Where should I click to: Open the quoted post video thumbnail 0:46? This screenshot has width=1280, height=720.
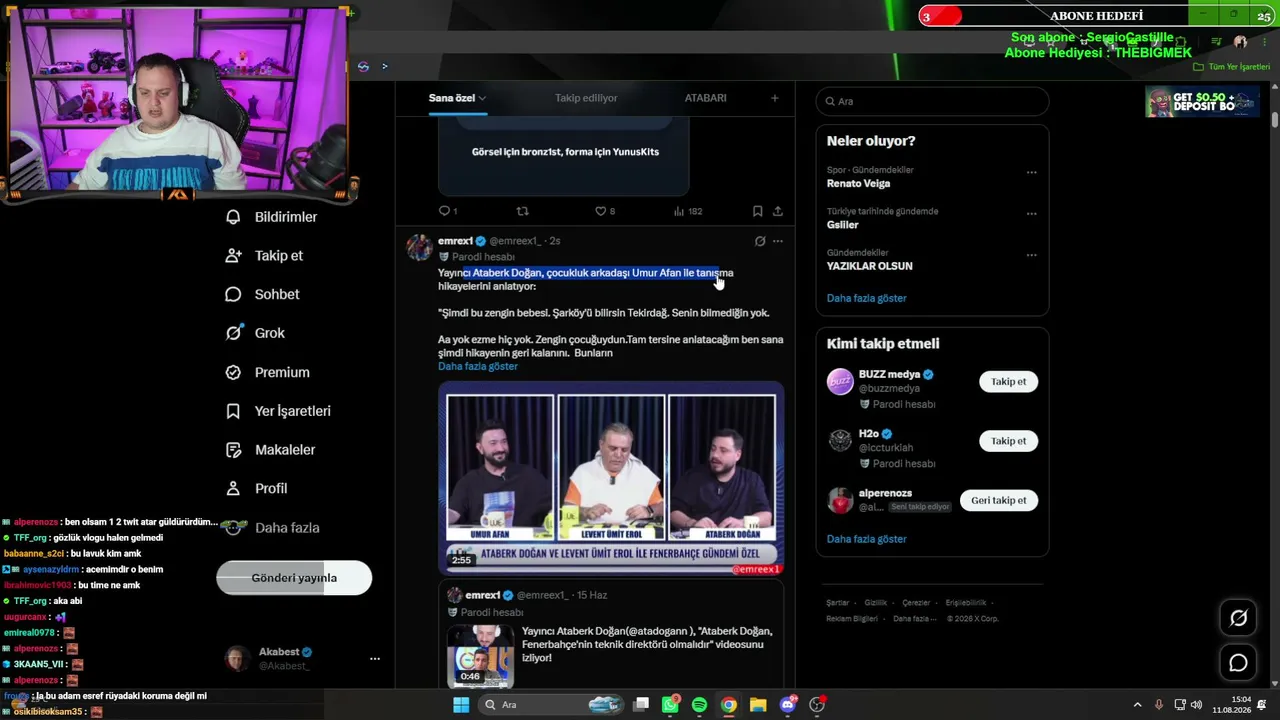pos(480,655)
